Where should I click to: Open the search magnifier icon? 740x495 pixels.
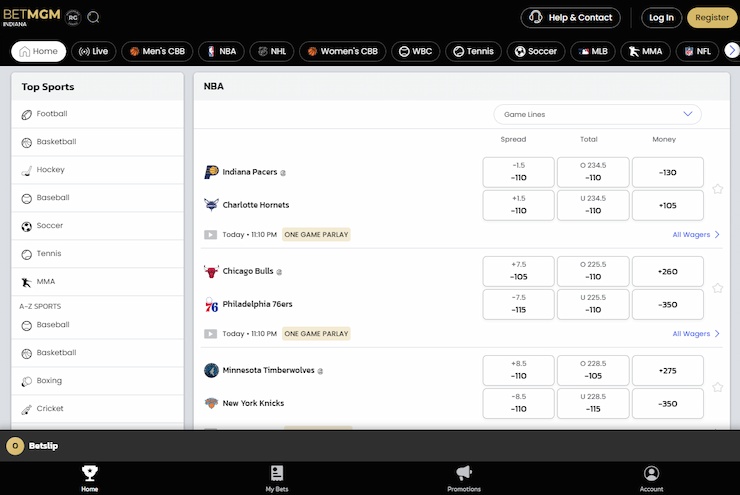click(x=93, y=17)
